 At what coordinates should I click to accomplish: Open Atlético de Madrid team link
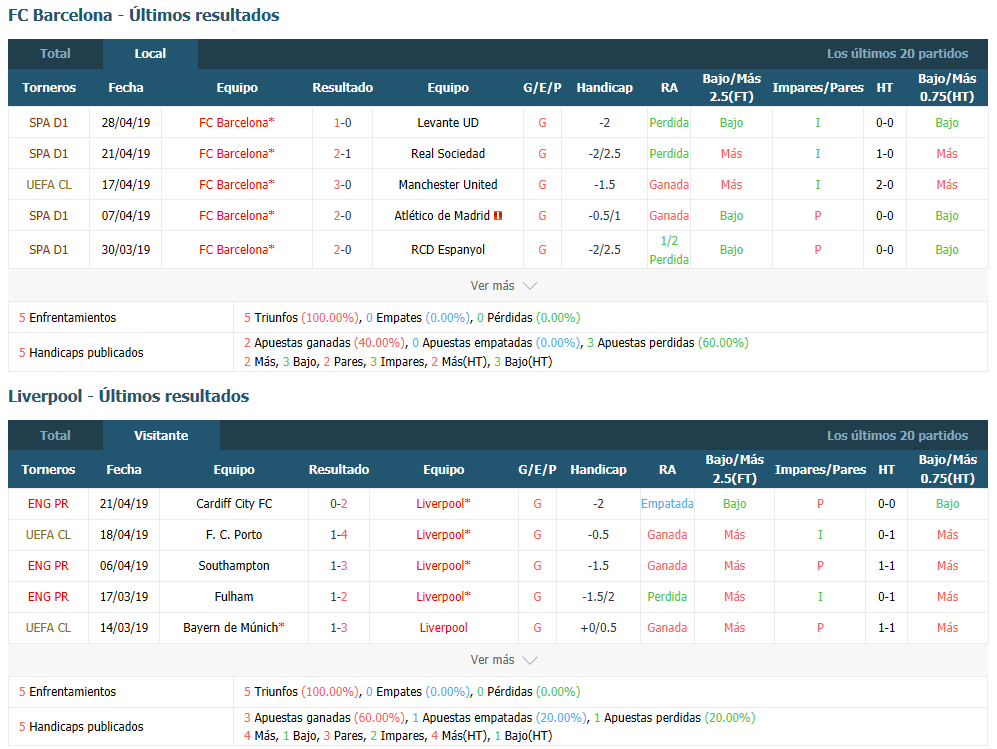click(442, 216)
